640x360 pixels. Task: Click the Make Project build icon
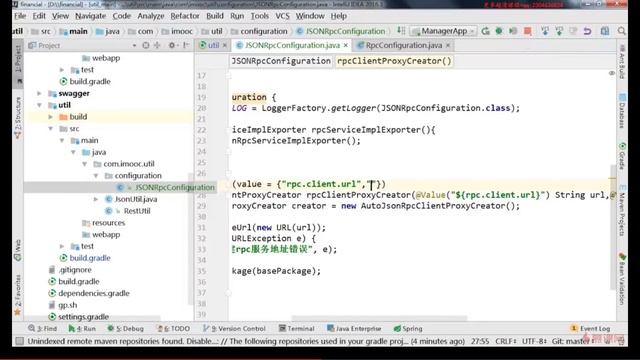[401, 31]
